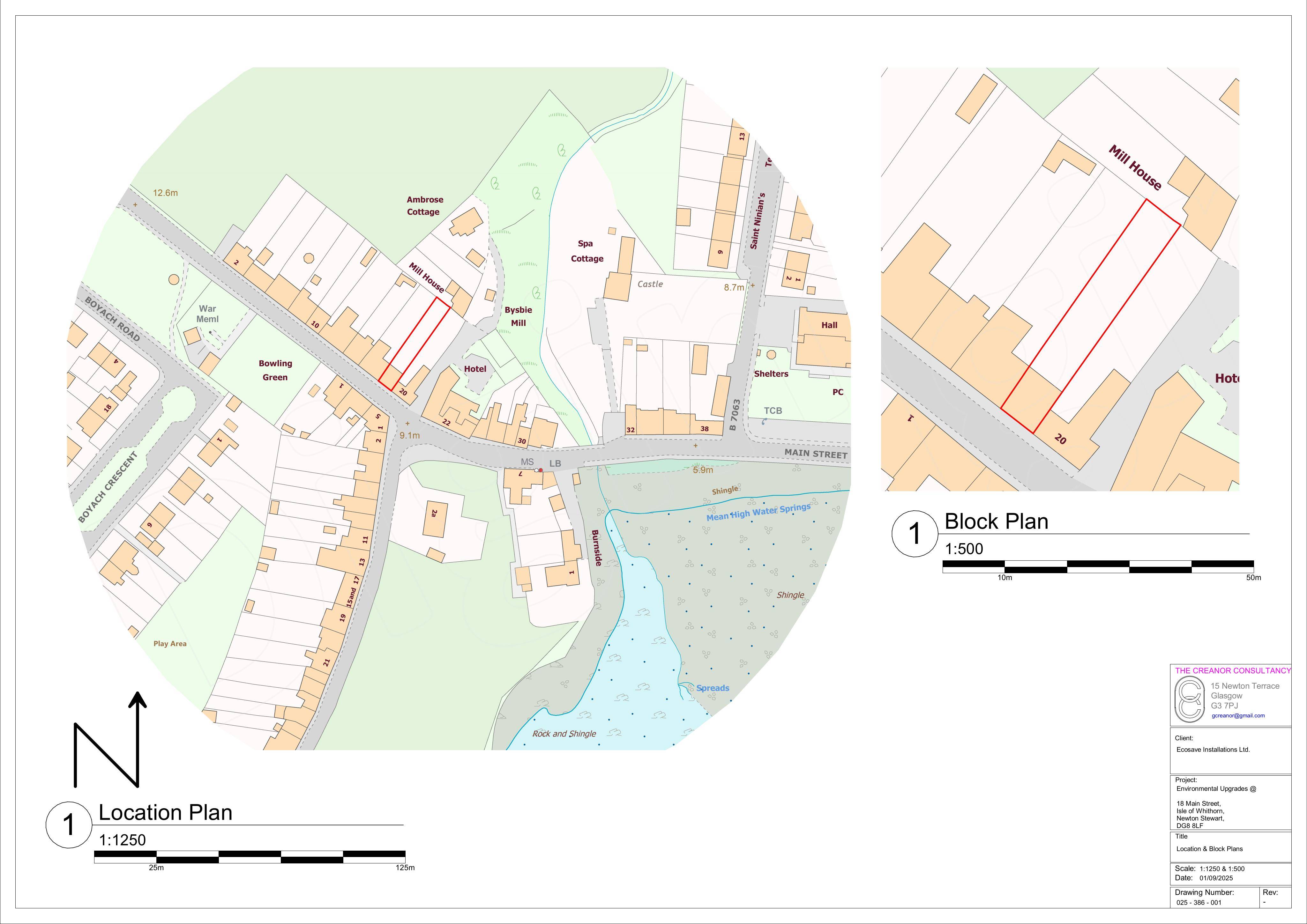The height and width of the screenshot is (924, 1307).
Task: Select the 'Shelters' label
Action: (771, 374)
